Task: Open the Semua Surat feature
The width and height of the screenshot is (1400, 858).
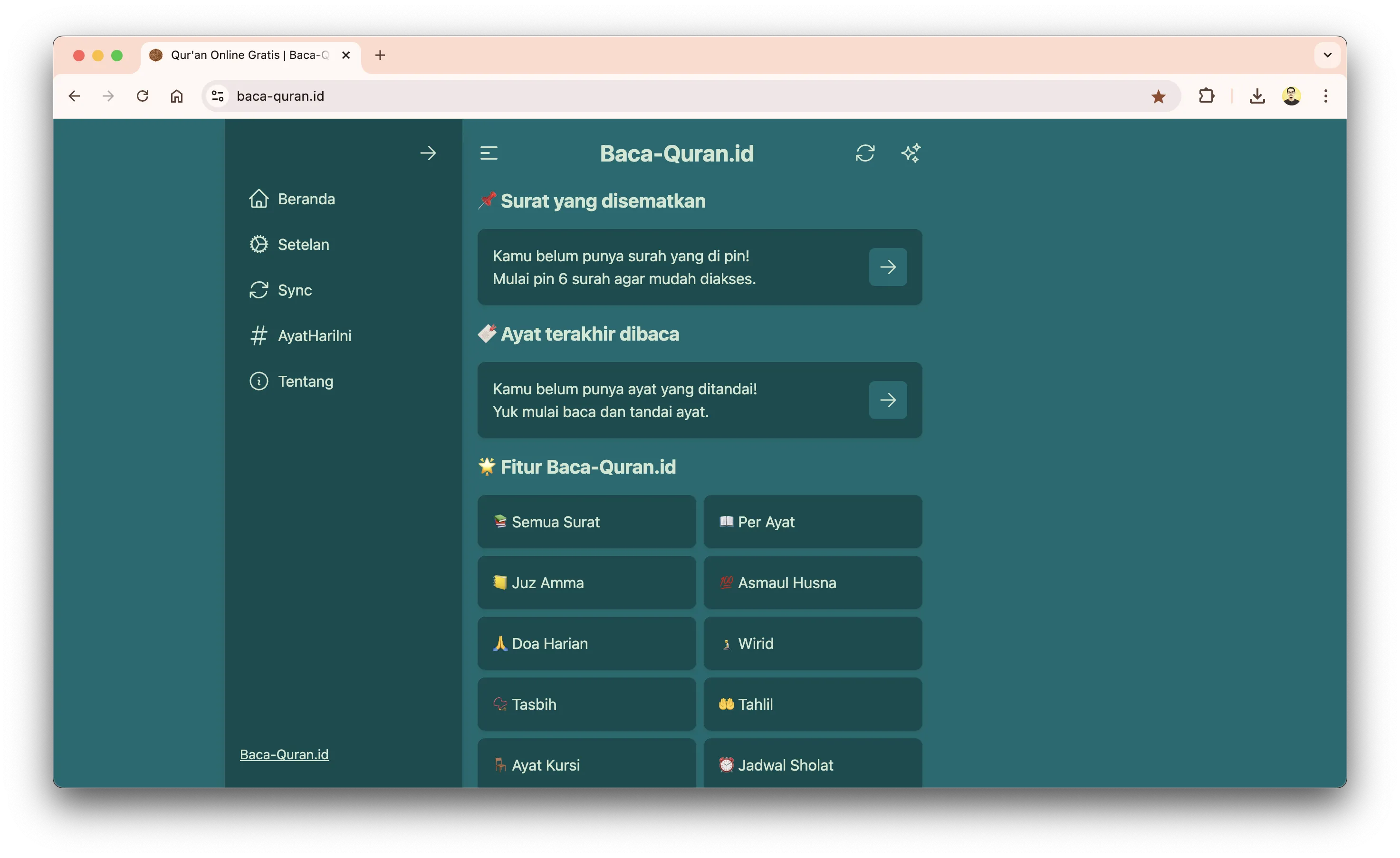Action: click(586, 522)
